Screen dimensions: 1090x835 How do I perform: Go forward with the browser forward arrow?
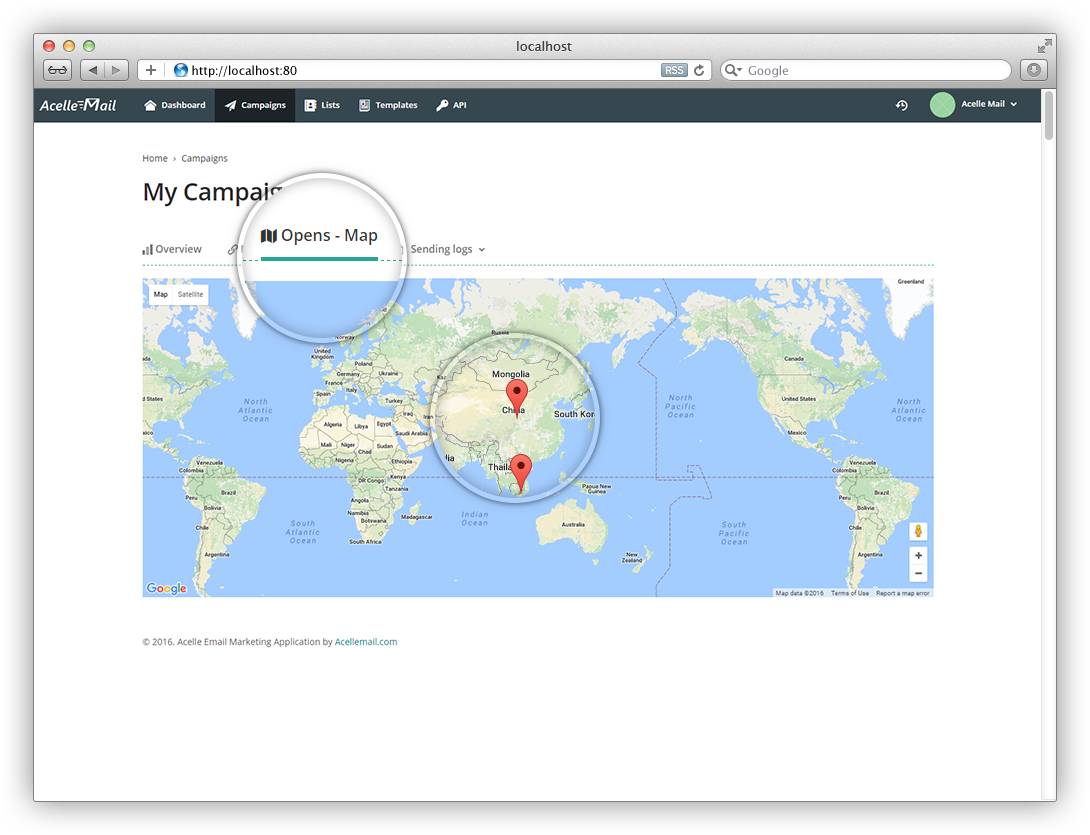coord(117,70)
